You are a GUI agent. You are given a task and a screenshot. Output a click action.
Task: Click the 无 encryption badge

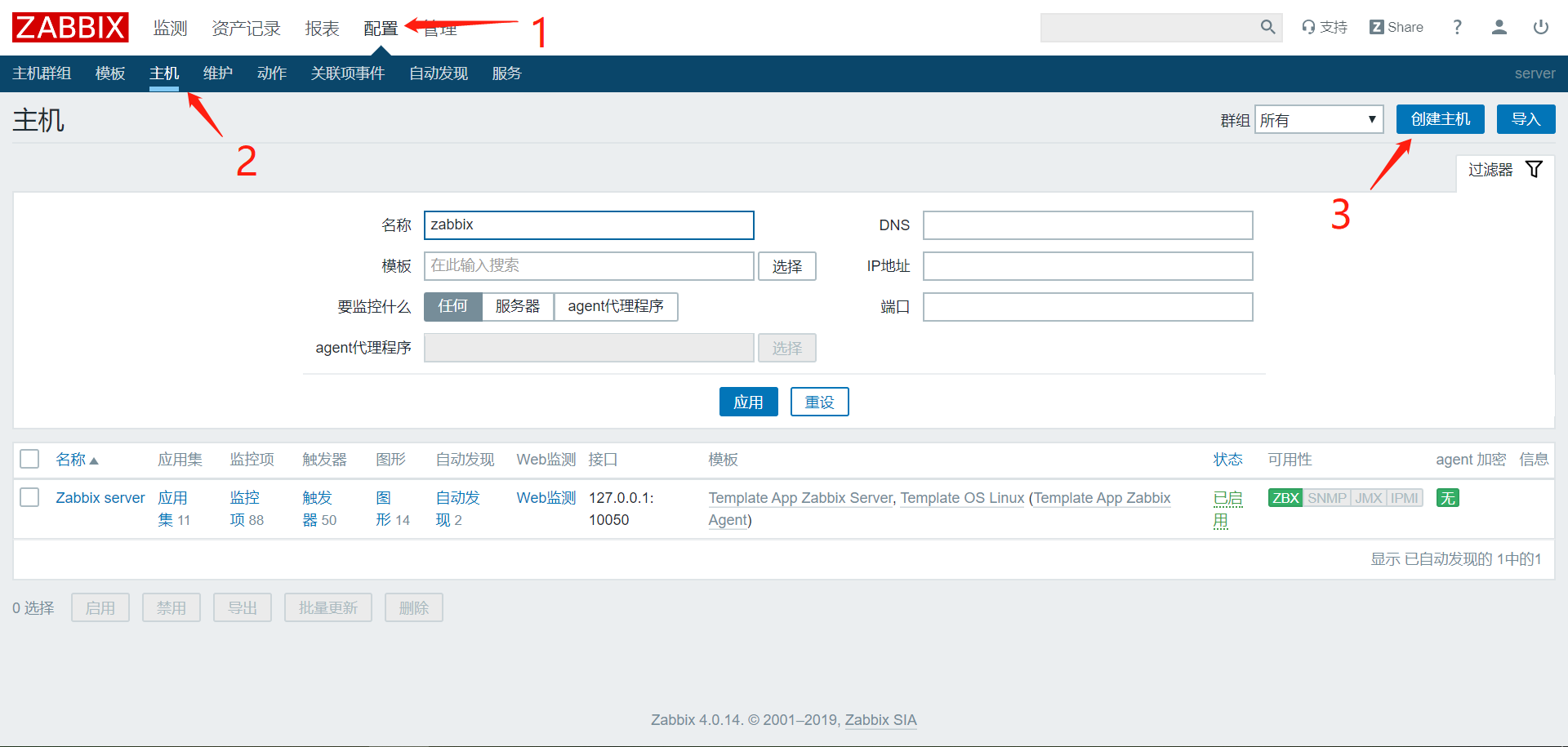click(1448, 498)
